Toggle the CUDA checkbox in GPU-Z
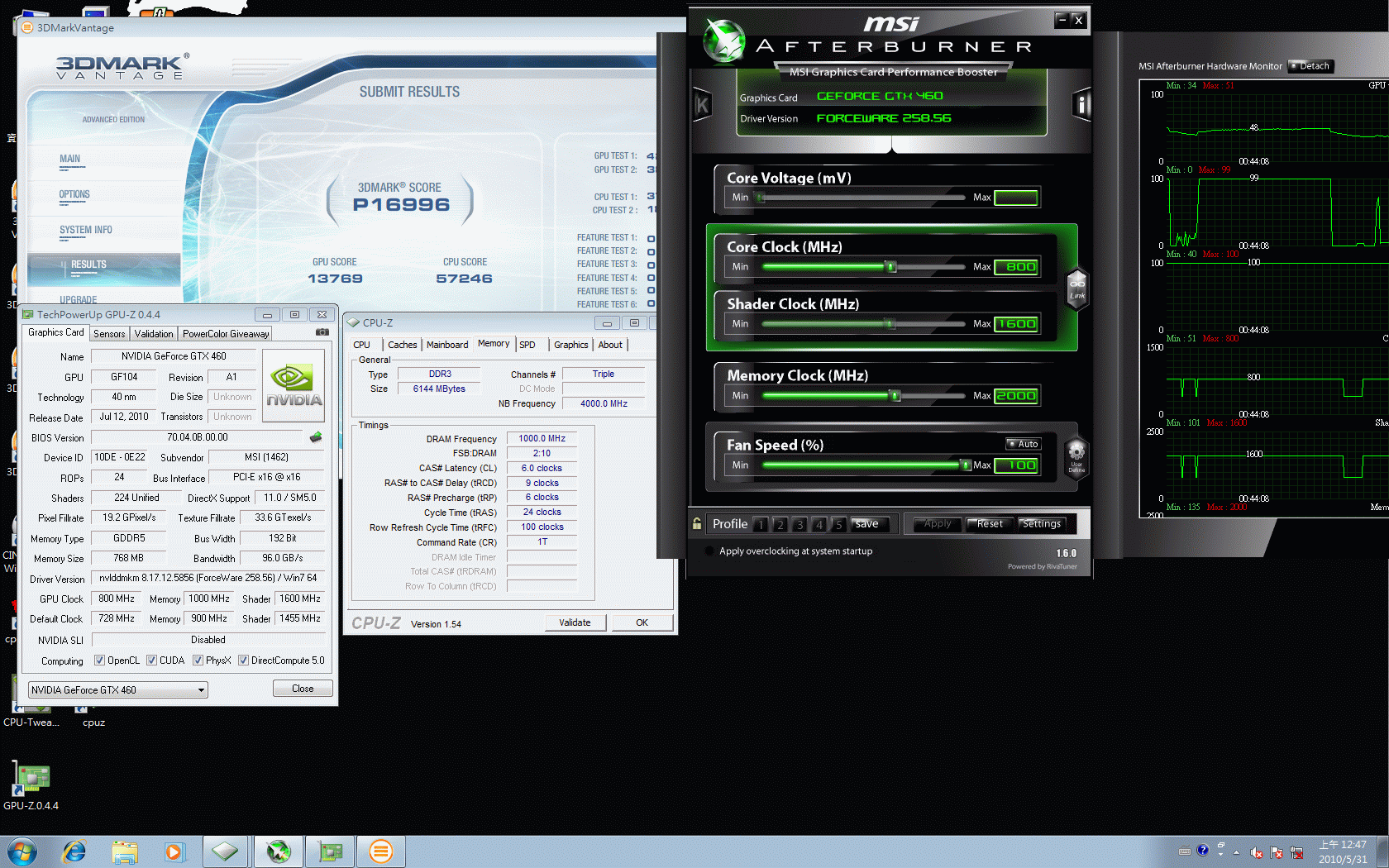The height and width of the screenshot is (868, 1389). (151, 661)
